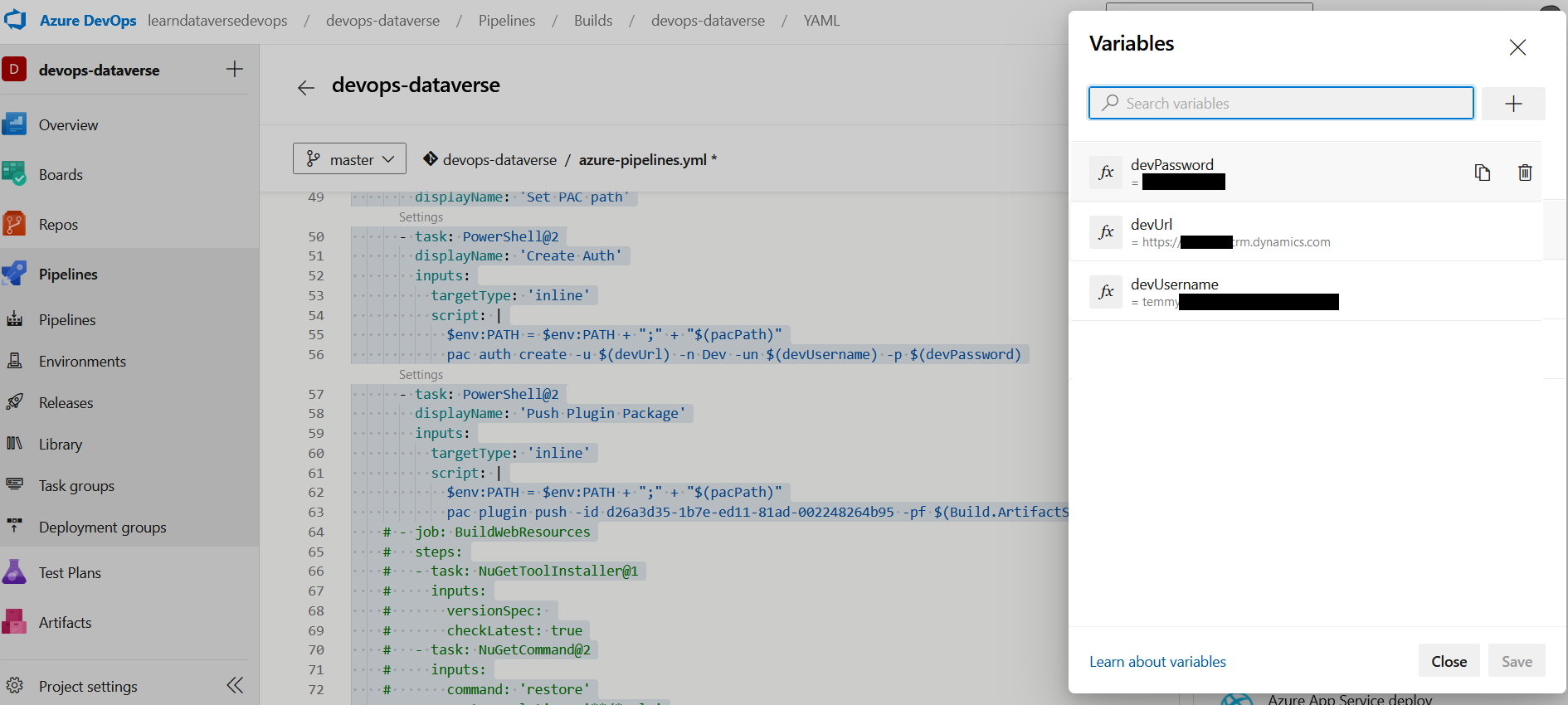Image resolution: width=1568 pixels, height=705 pixels.
Task: Select the devUsername variable row
Action: (1306, 292)
